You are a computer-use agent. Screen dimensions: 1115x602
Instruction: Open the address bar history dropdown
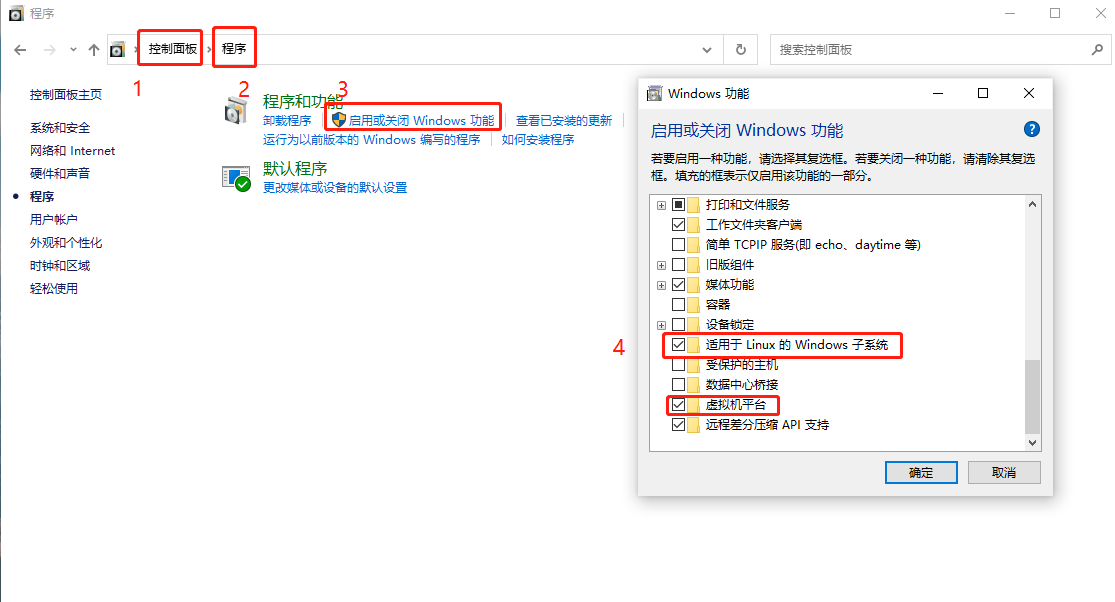707,50
